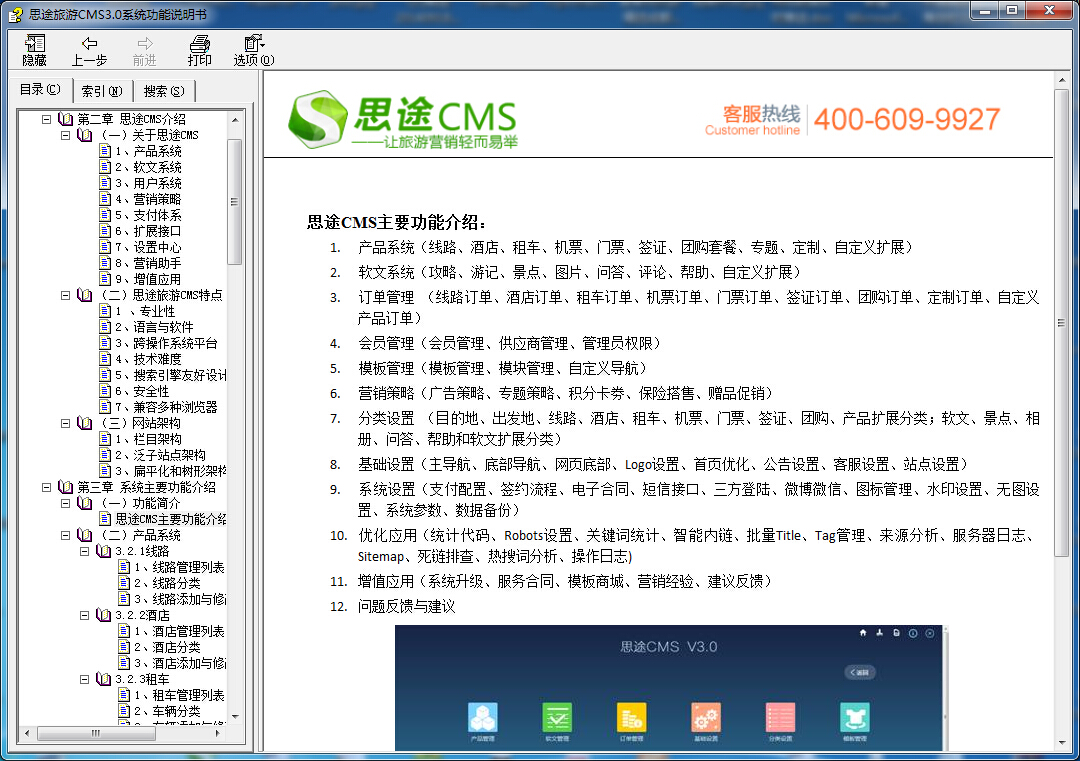The width and height of the screenshot is (1080, 761).
Task: Collapse the 第二章 思途CMS介绍 node
Action: 47,118
